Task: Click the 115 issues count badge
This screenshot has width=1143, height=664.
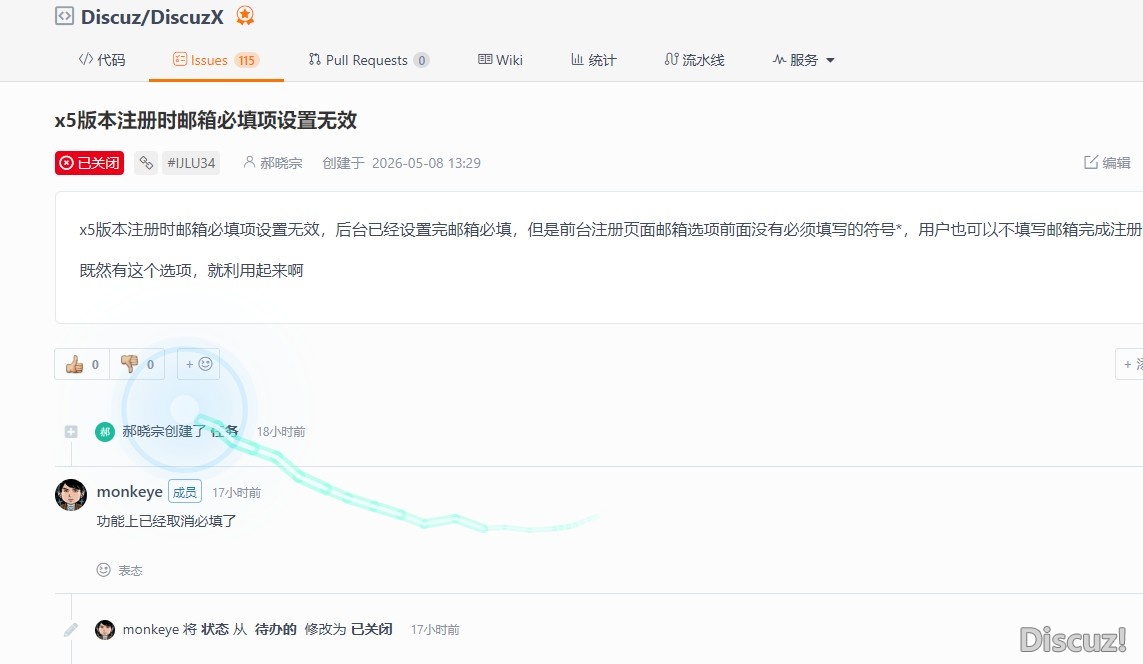Action: click(x=246, y=60)
